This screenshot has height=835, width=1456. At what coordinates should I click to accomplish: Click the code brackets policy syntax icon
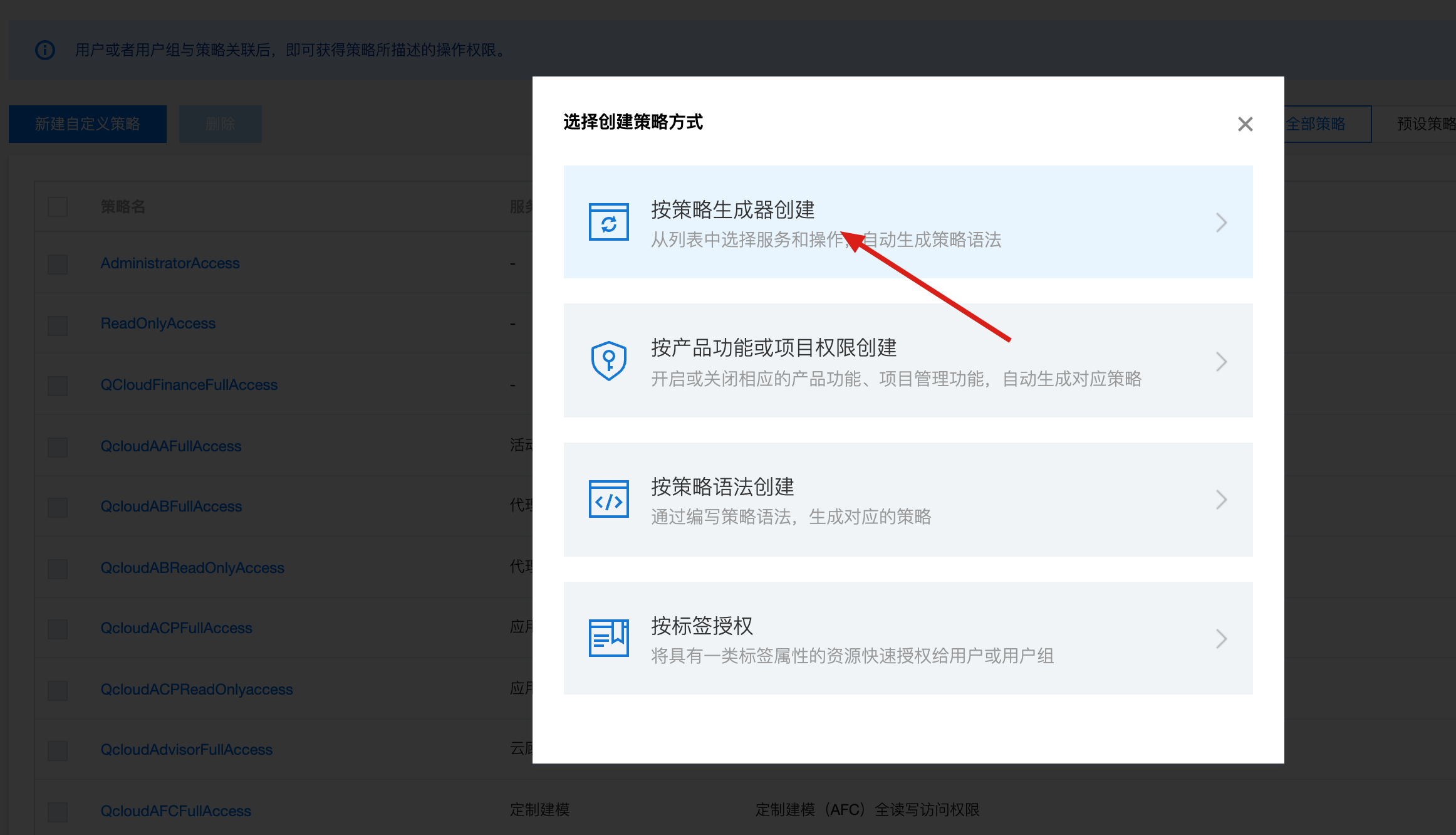click(608, 499)
